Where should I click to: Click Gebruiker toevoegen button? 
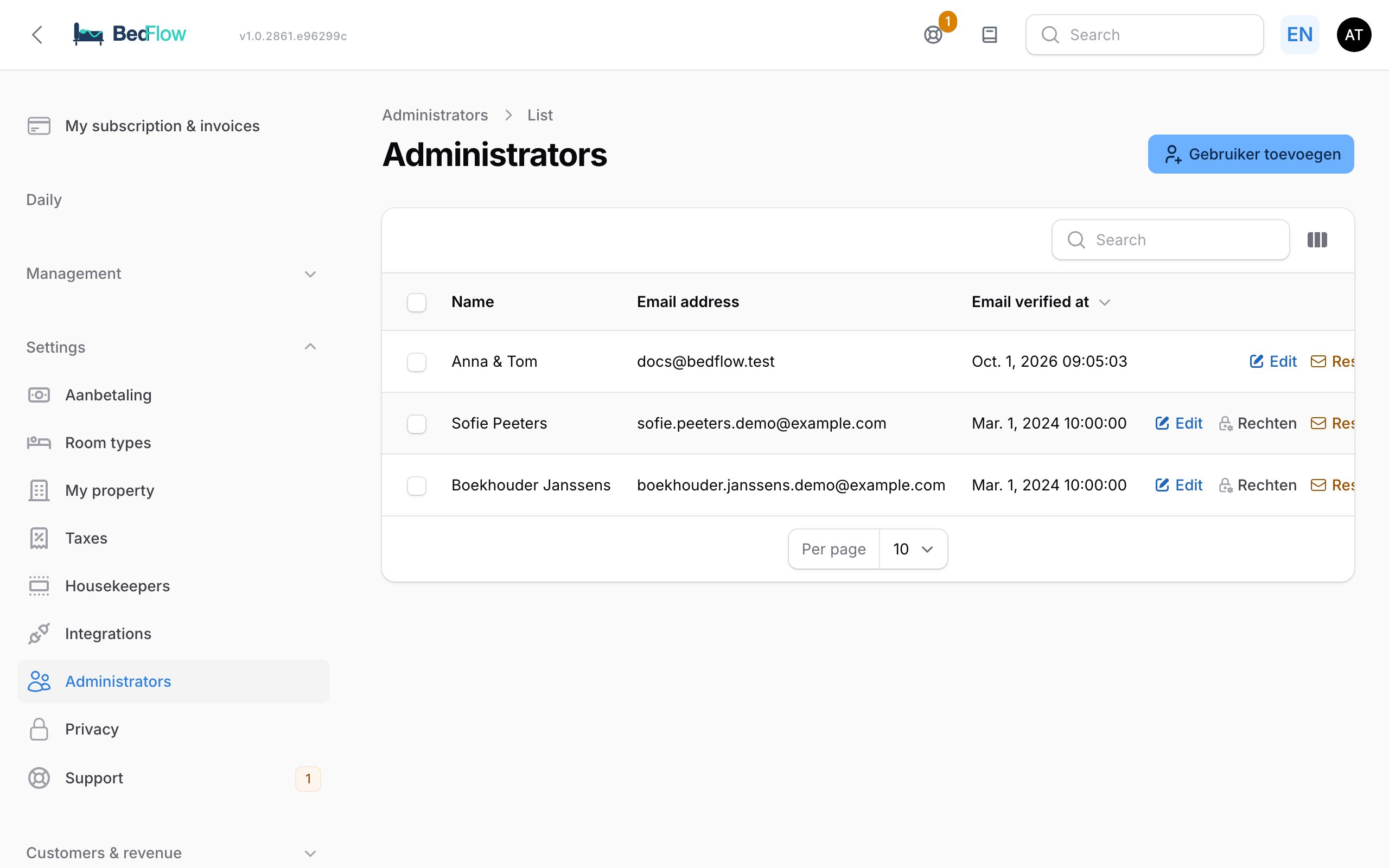(1251, 154)
